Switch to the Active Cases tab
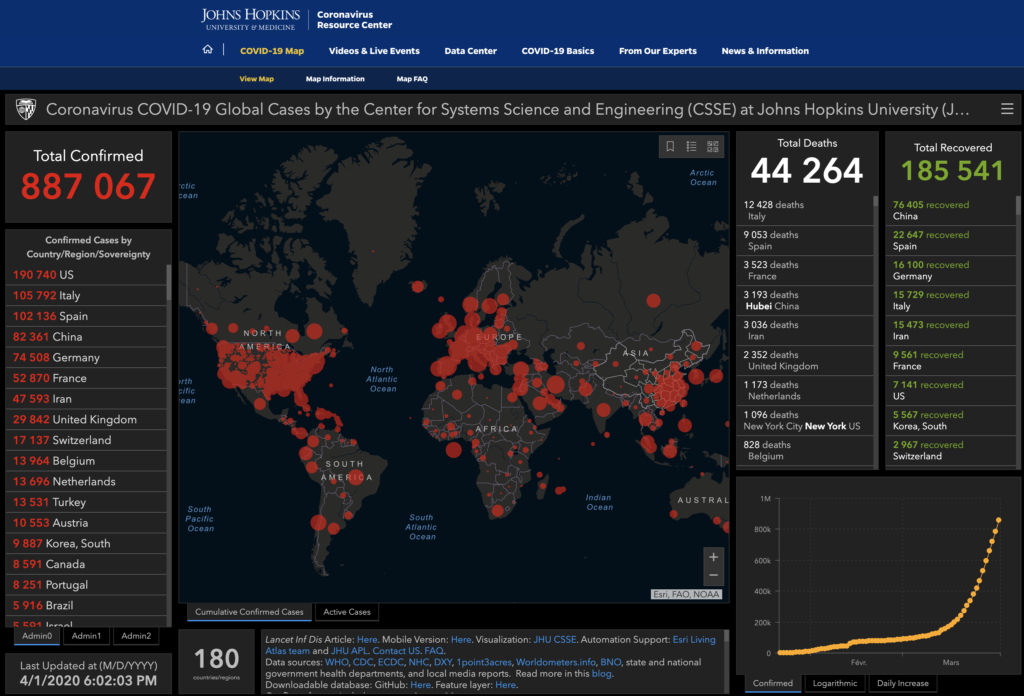 [347, 612]
